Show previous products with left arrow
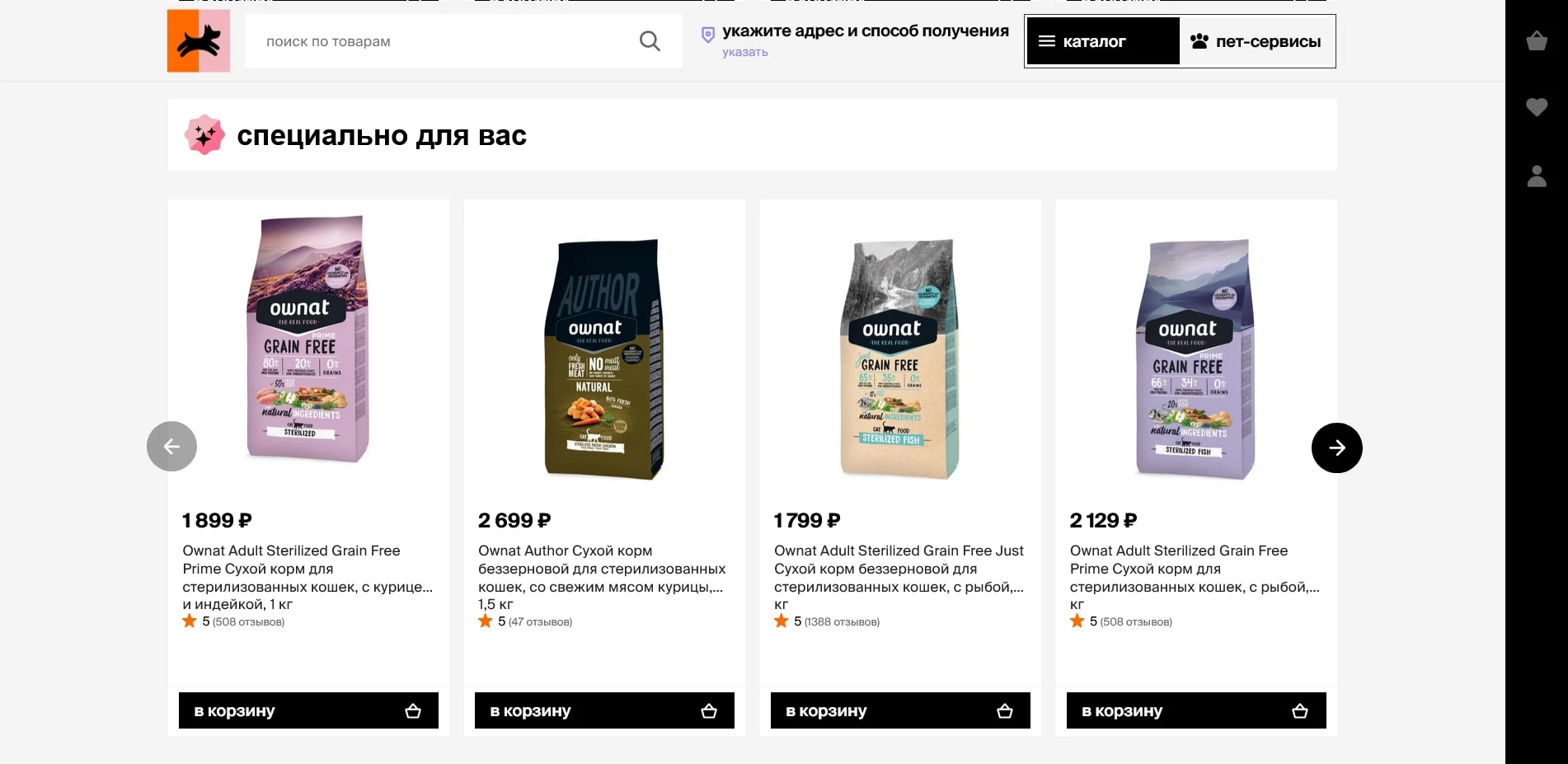The height and width of the screenshot is (764, 1568). 171,447
